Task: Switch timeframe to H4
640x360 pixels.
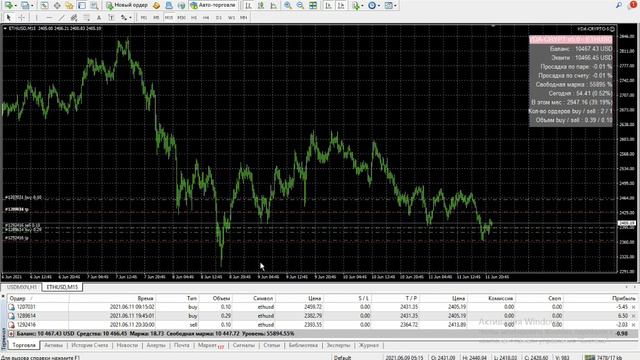Action: point(206,18)
